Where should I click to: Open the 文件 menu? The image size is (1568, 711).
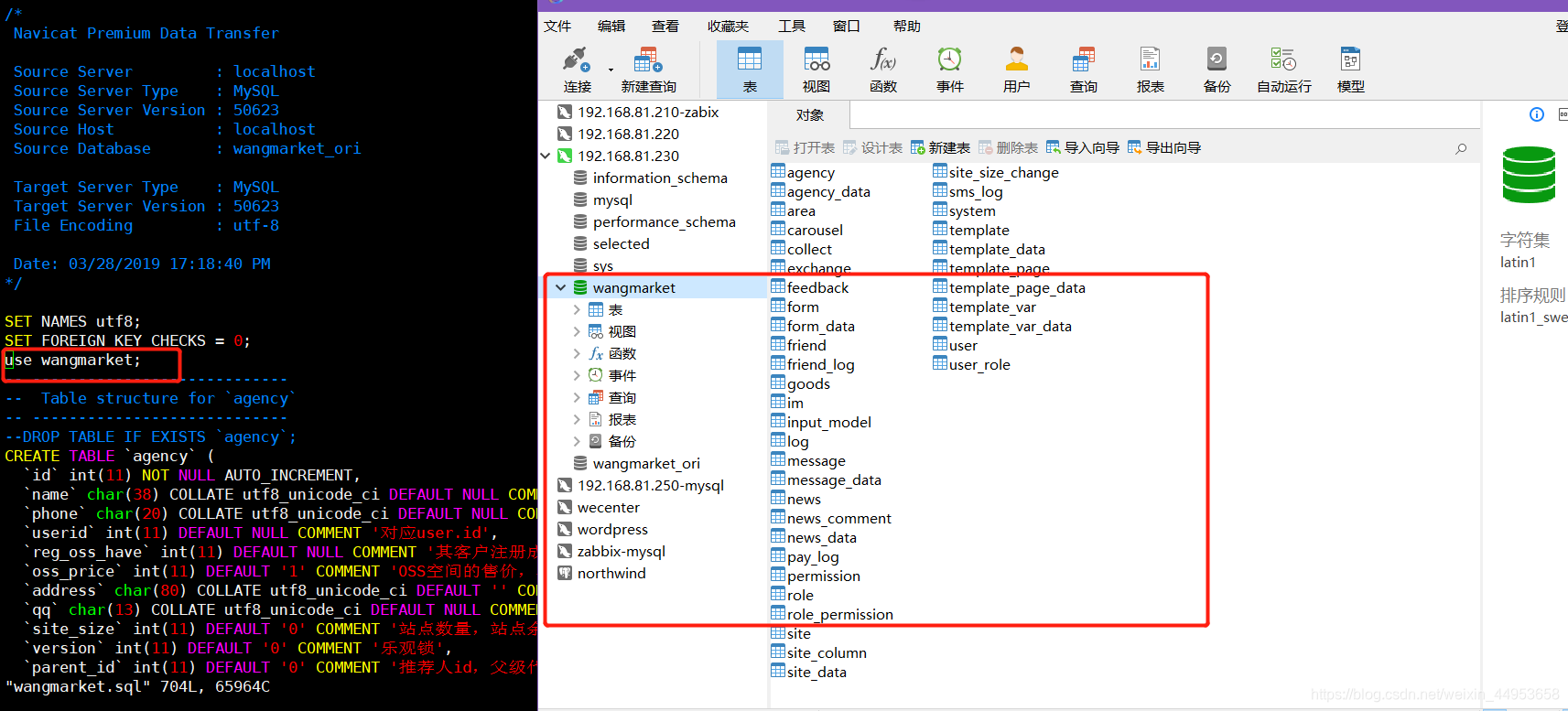[x=557, y=27]
